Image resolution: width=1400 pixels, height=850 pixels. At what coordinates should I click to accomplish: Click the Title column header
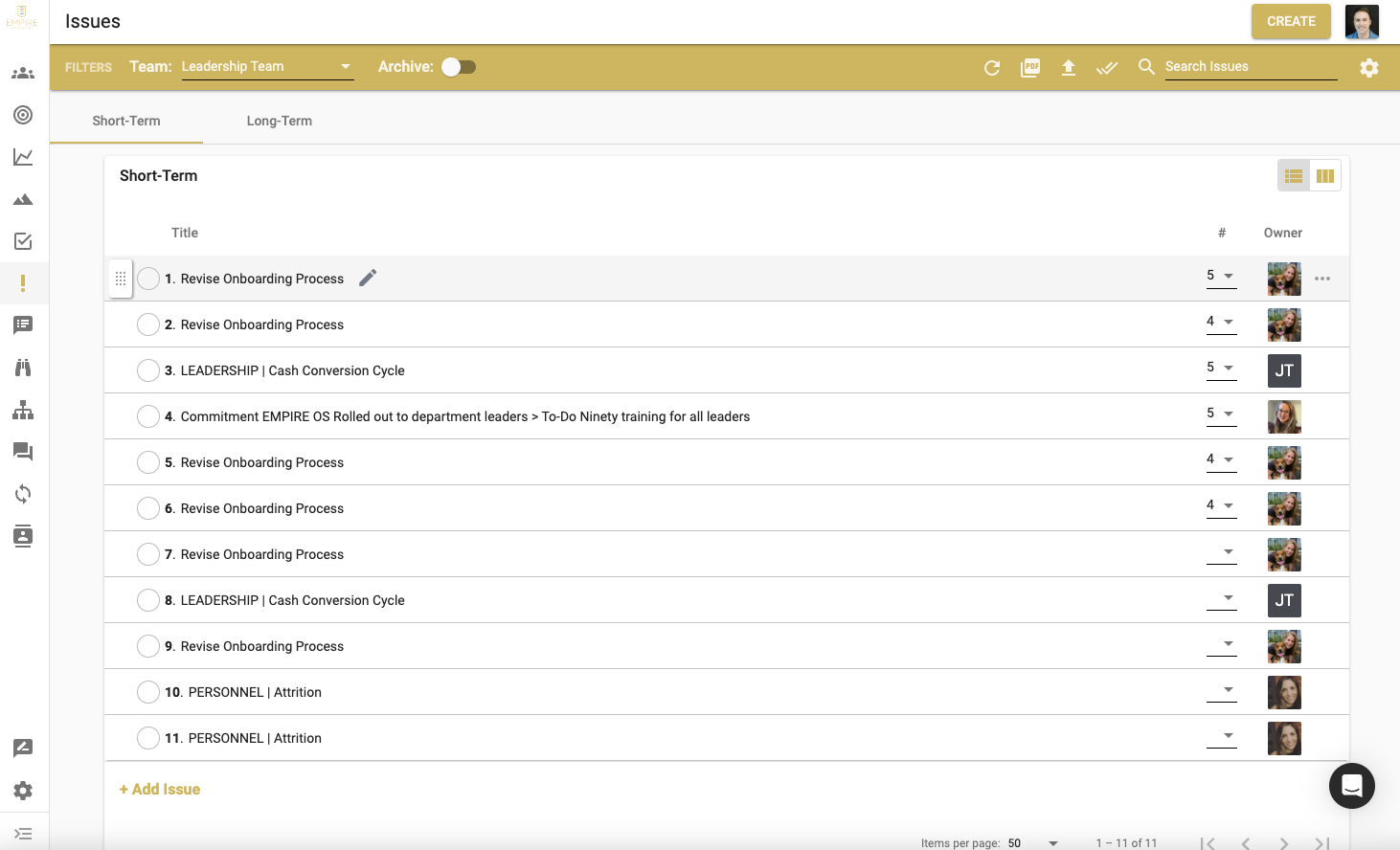pos(185,233)
